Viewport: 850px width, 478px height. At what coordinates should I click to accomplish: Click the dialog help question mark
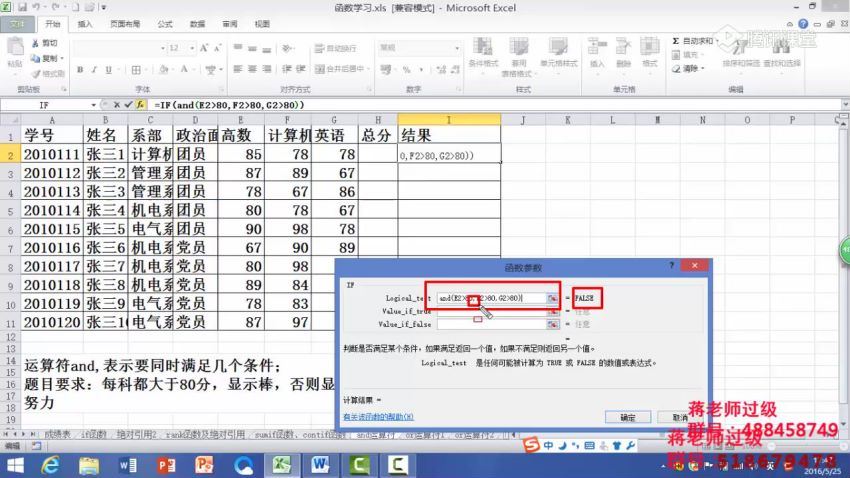point(671,265)
